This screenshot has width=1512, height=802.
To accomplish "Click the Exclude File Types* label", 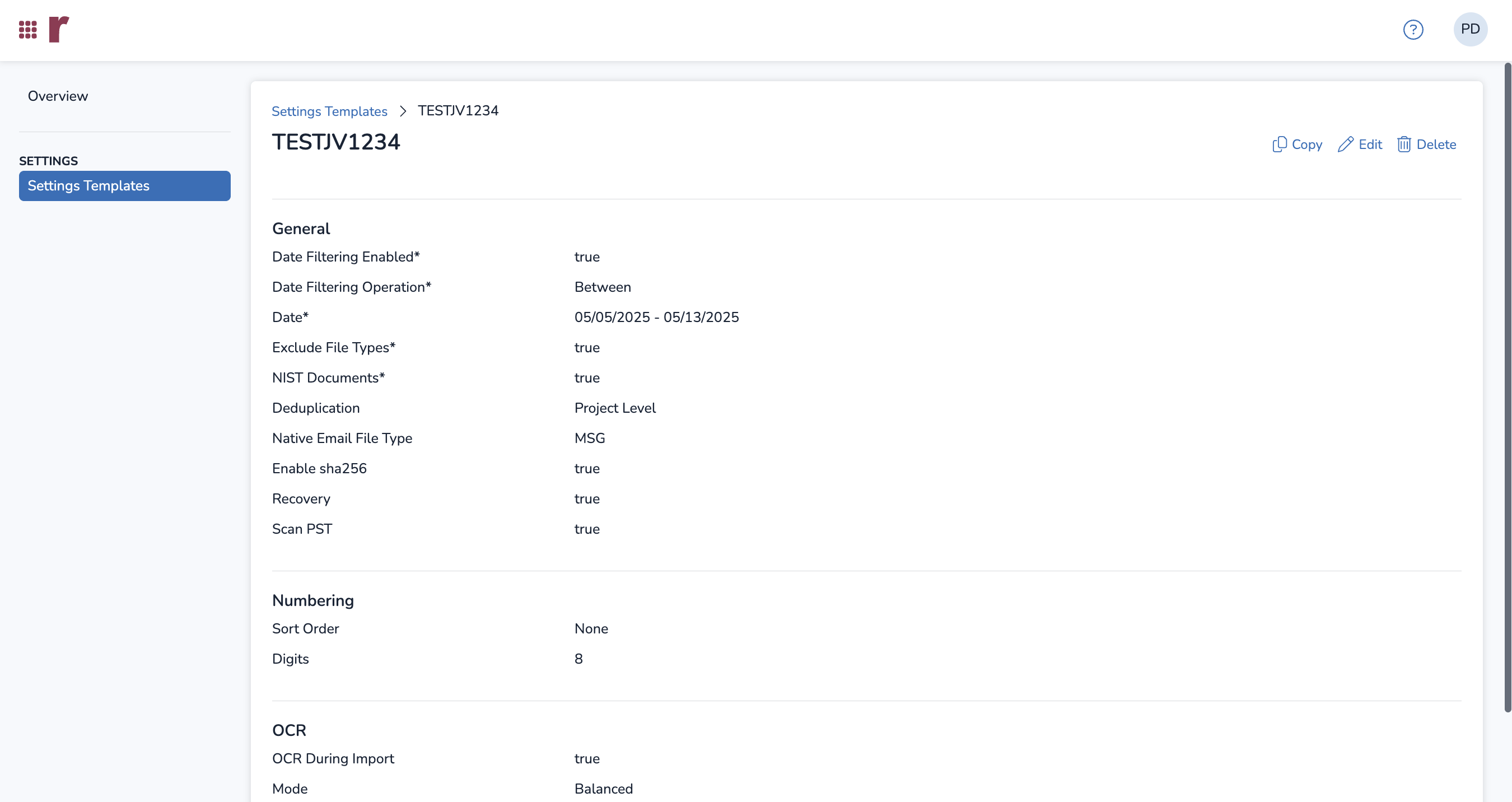I will [333, 348].
